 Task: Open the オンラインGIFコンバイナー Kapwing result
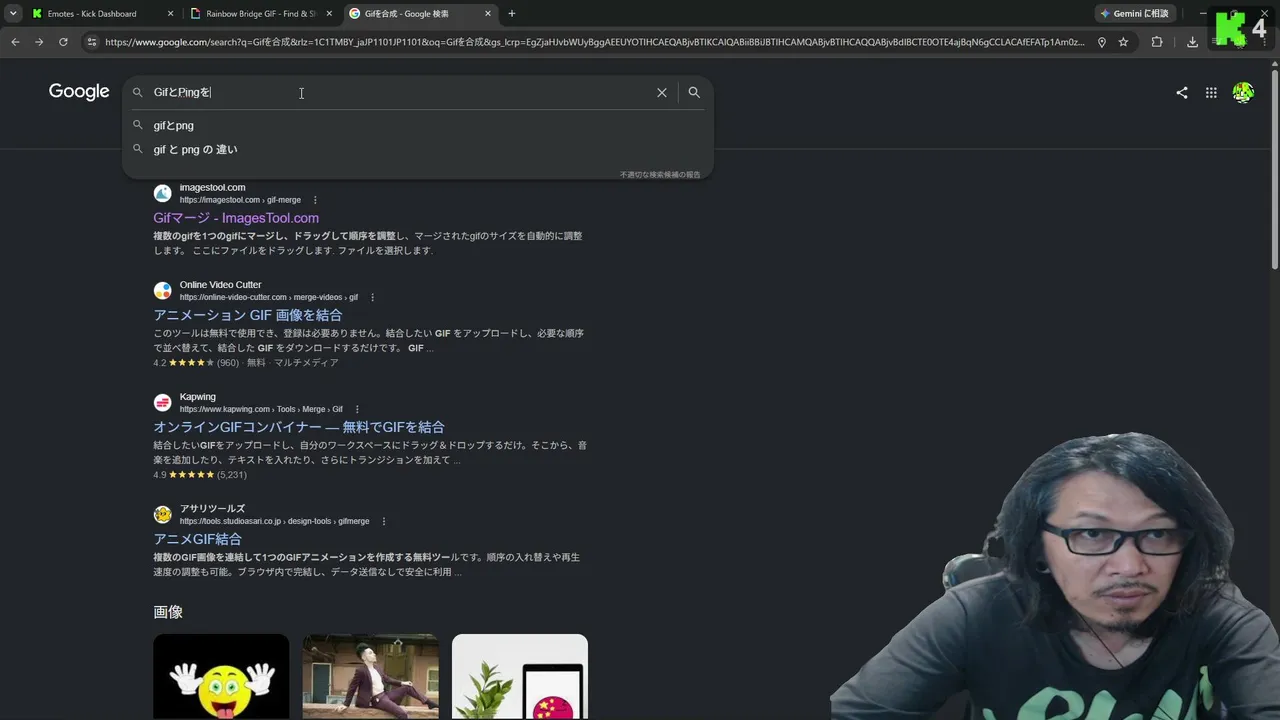pyautogui.click(x=299, y=427)
